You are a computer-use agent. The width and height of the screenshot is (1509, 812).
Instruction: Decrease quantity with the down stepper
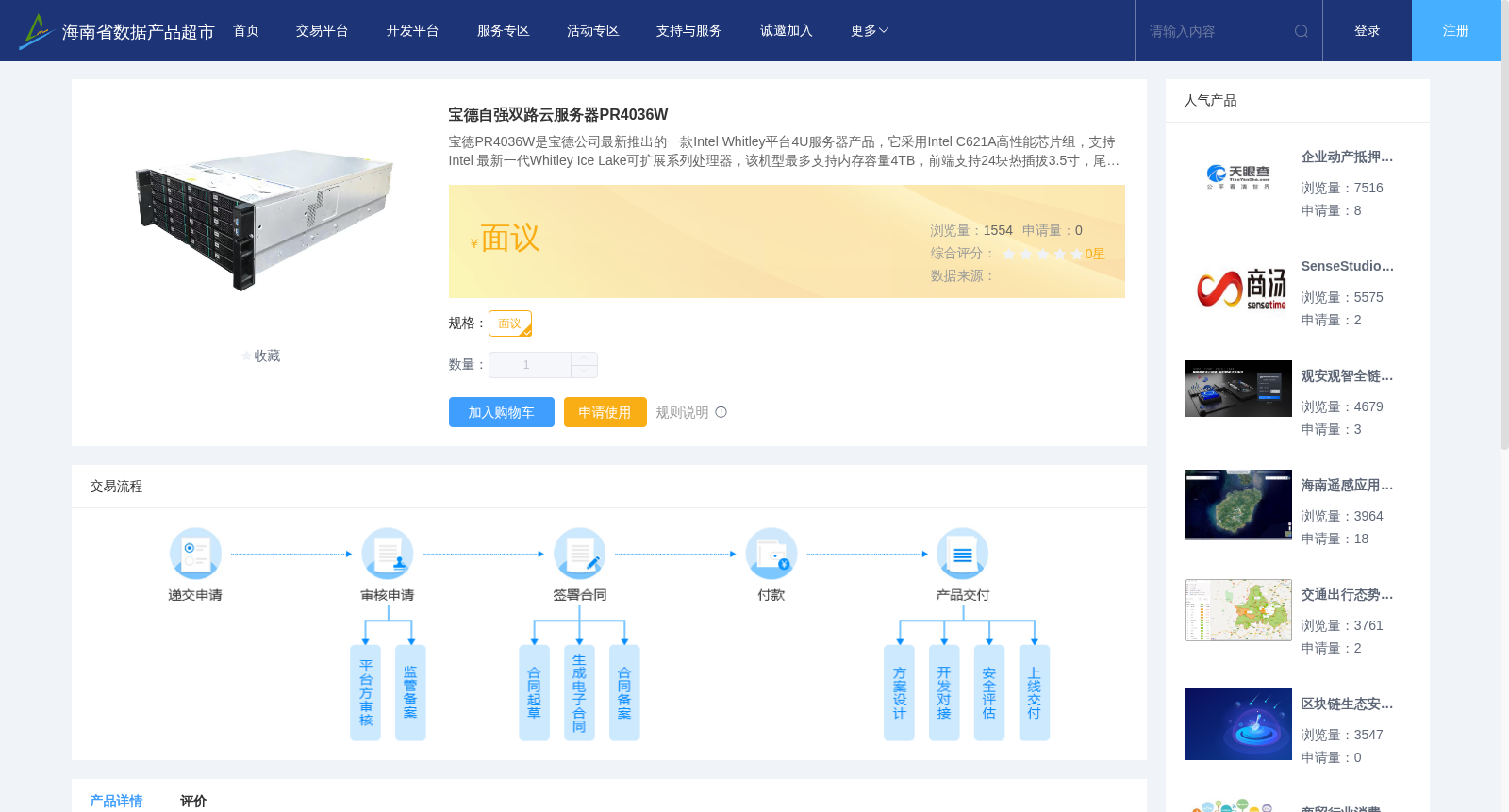(x=584, y=372)
